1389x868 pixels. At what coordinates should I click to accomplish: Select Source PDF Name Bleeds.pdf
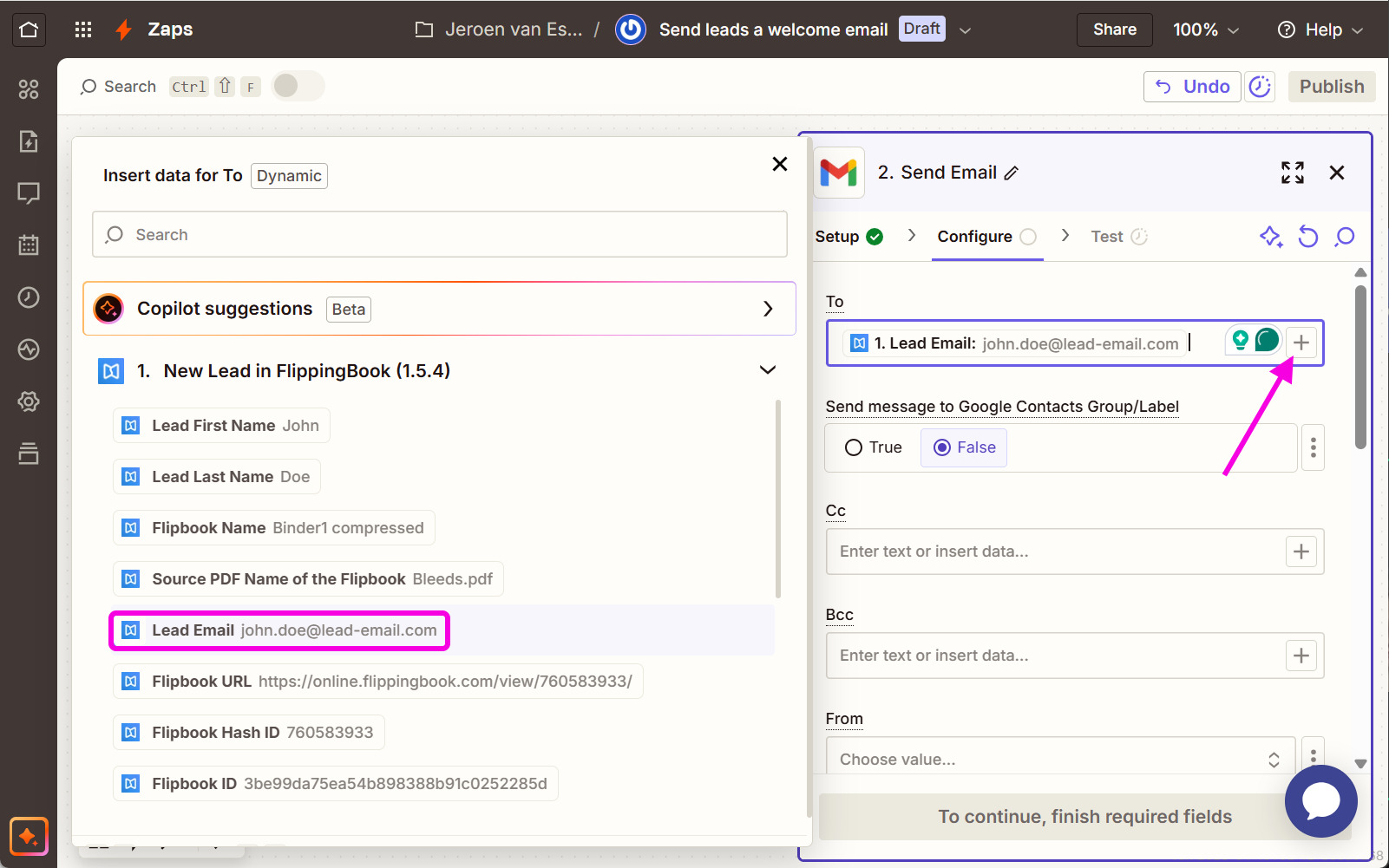pyautogui.click(x=308, y=579)
